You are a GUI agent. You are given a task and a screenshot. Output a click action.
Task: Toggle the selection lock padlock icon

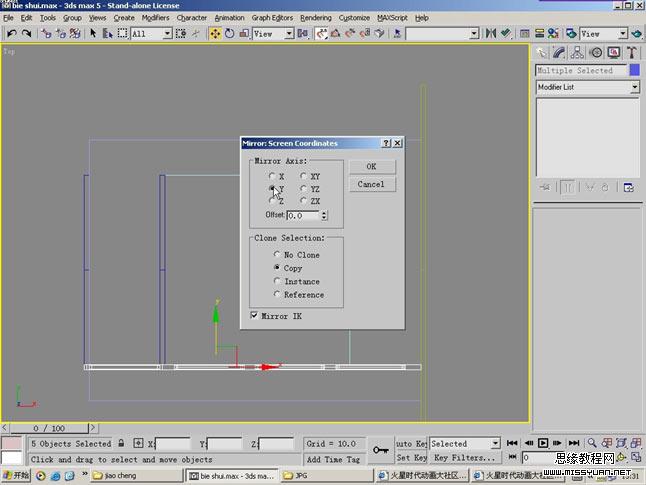tap(121, 443)
